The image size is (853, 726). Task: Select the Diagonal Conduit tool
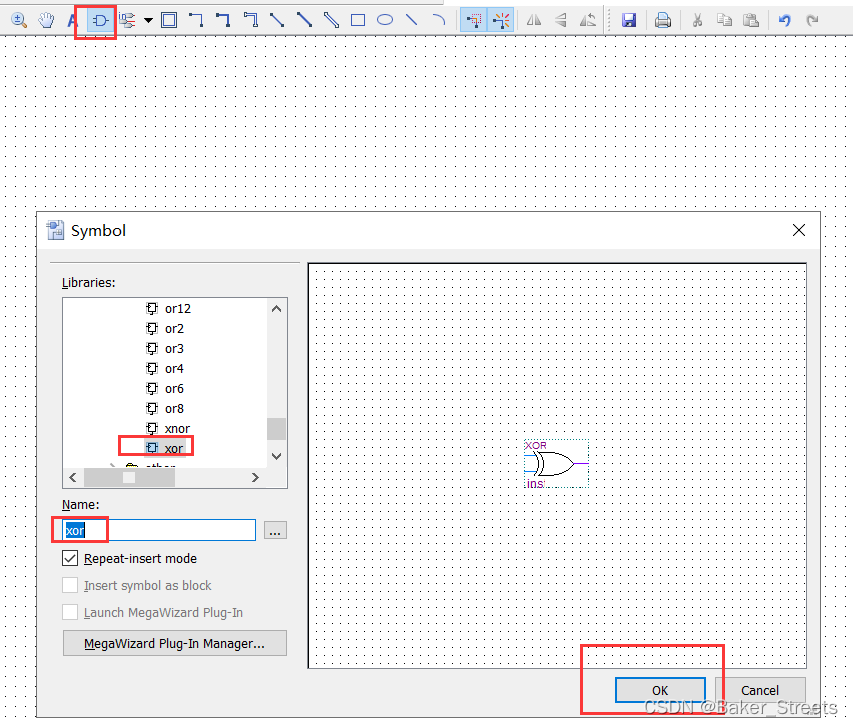[331, 21]
